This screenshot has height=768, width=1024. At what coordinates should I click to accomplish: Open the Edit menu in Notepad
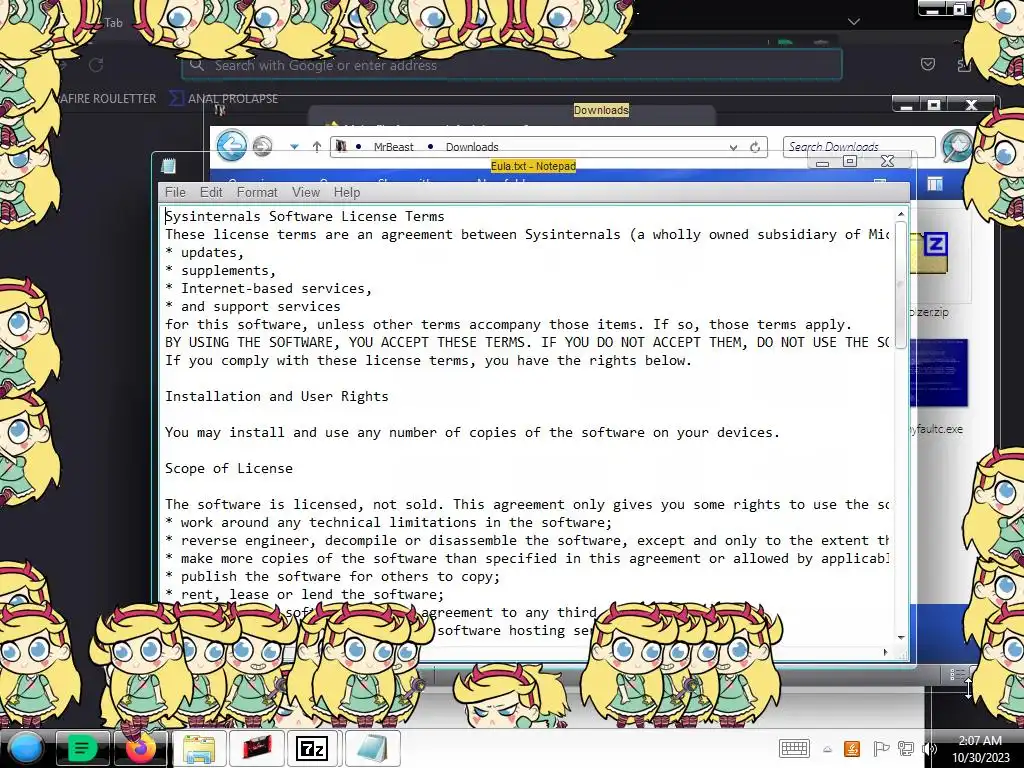tap(211, 192)
